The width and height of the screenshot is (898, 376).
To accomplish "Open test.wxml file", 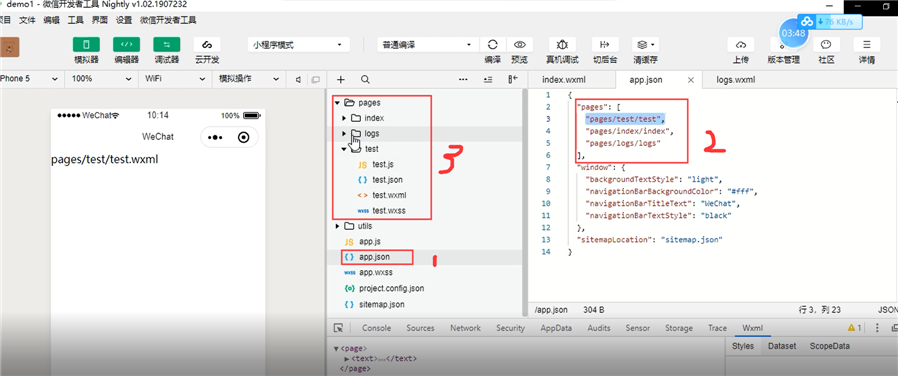I will (x=389, y=195).
